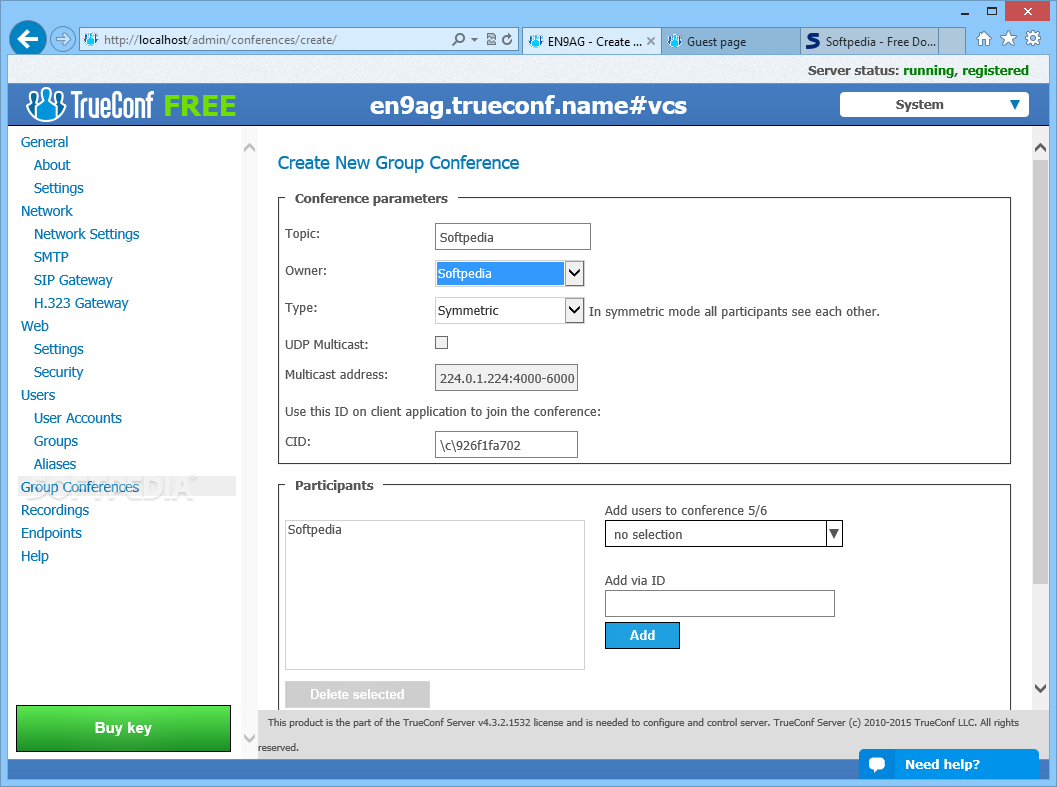Open favorites star icon
Viewport: 1057px width, 787px height.
[1008, 38]
